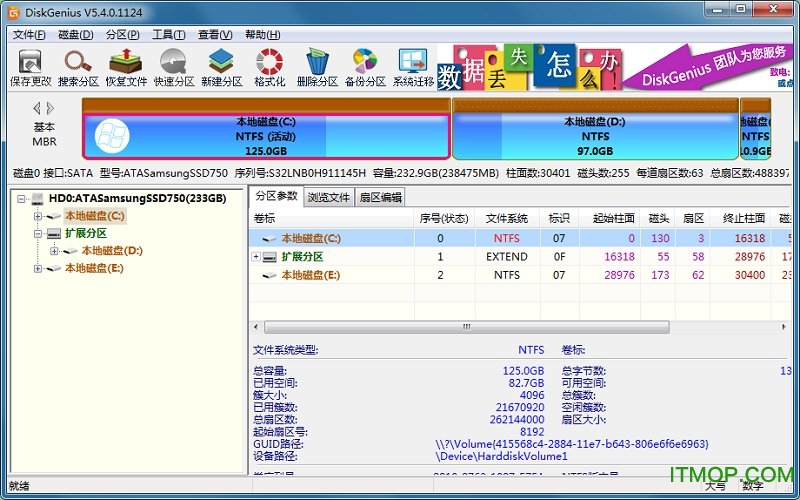
Task: Open the 分区(P) menu
Action: [122, 35]
